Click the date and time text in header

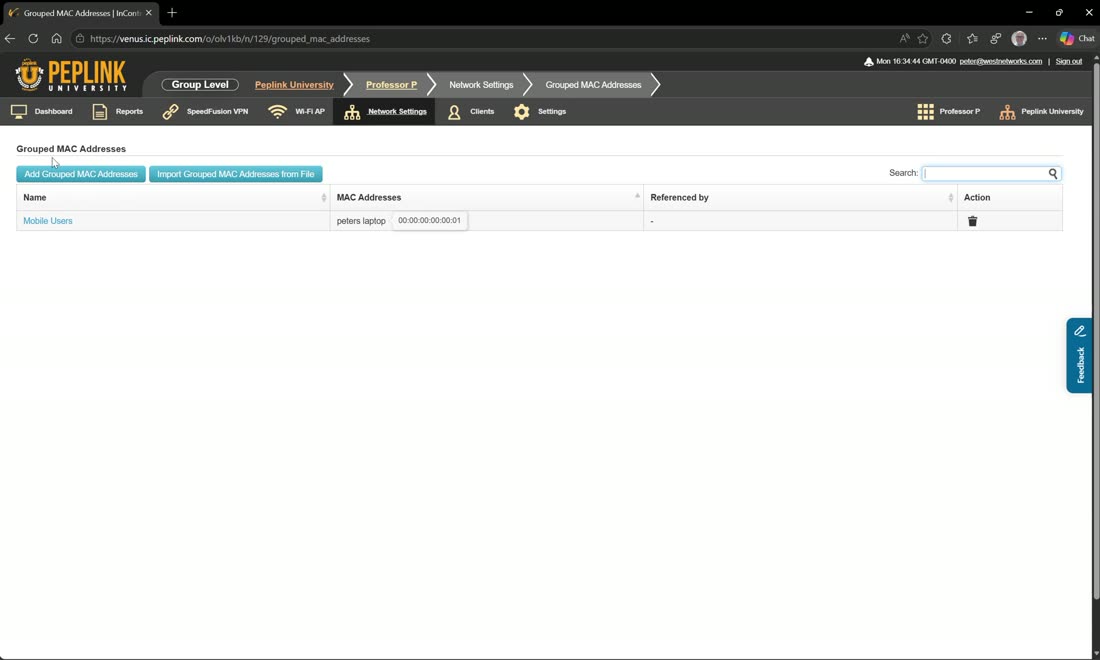tap(916, 62)
